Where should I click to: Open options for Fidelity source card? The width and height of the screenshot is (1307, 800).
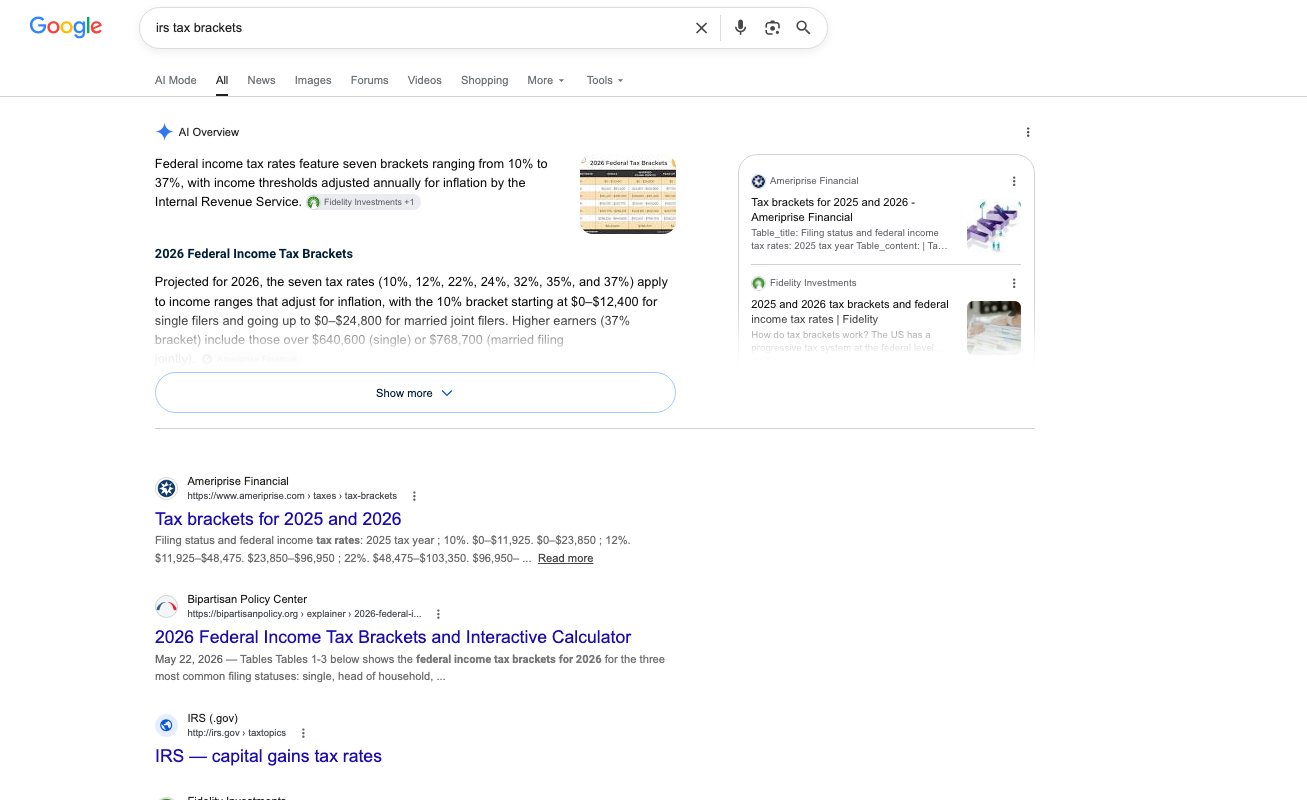pos(1014,283)
